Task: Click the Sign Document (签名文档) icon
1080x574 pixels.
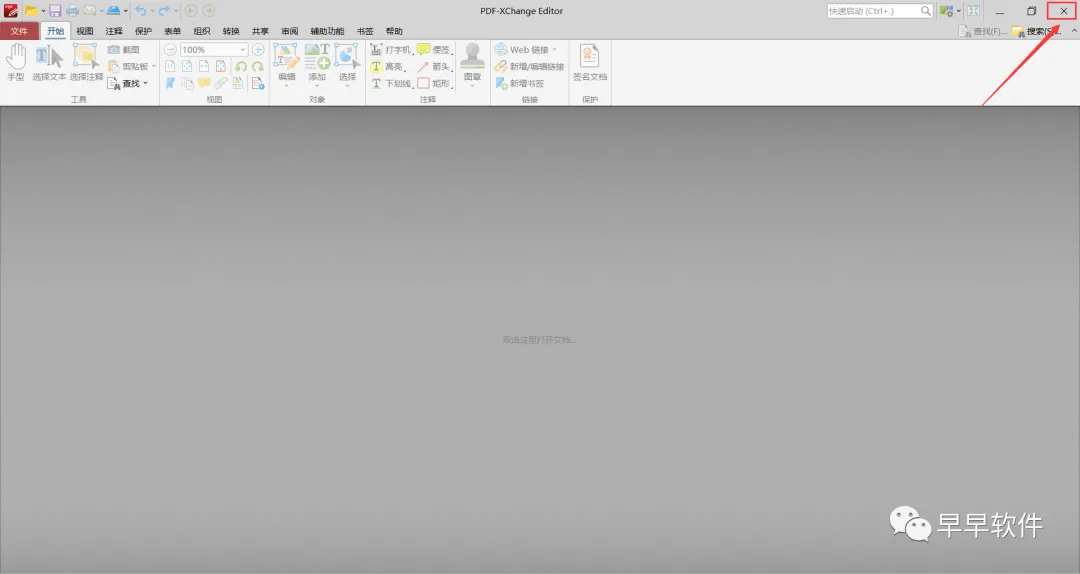Action: (590, 63)
